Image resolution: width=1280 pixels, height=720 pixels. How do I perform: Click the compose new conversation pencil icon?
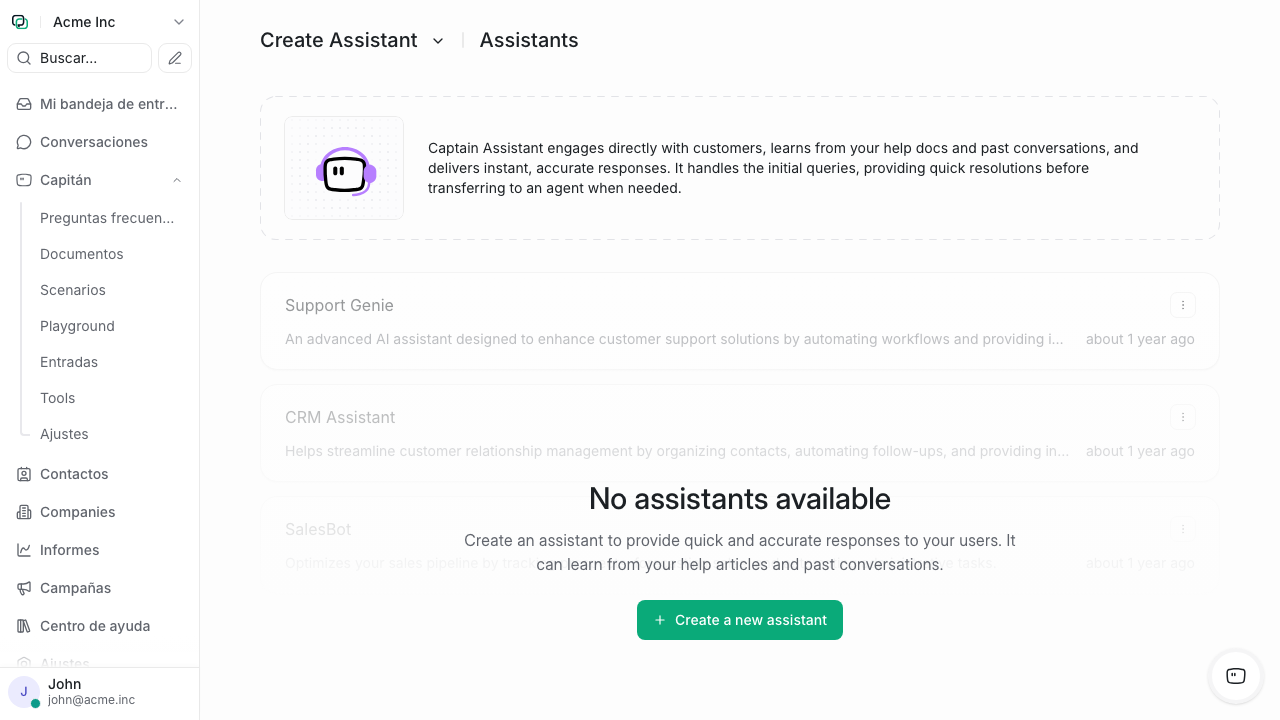pos(175,58)
